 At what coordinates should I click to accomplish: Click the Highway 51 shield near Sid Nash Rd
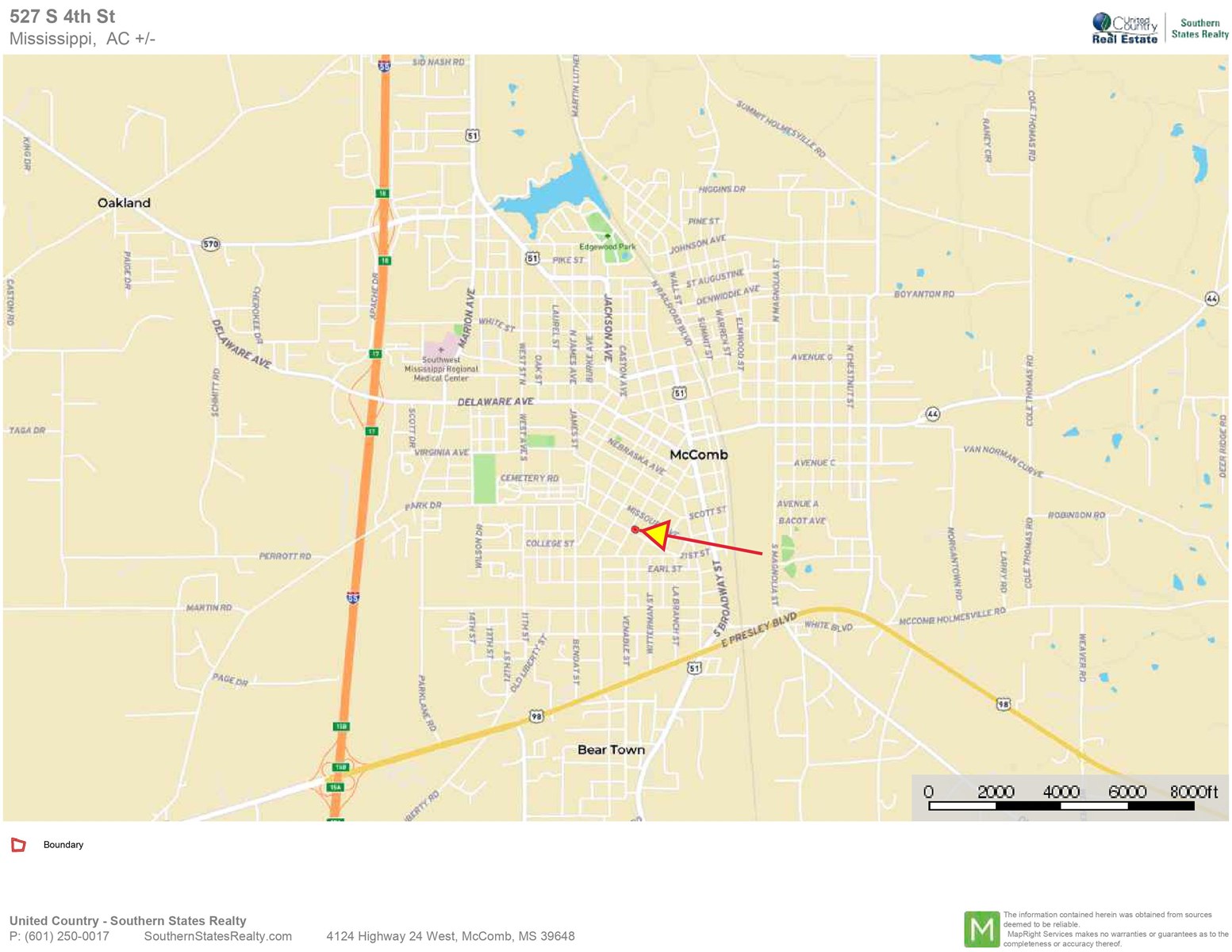coord(472,136)
